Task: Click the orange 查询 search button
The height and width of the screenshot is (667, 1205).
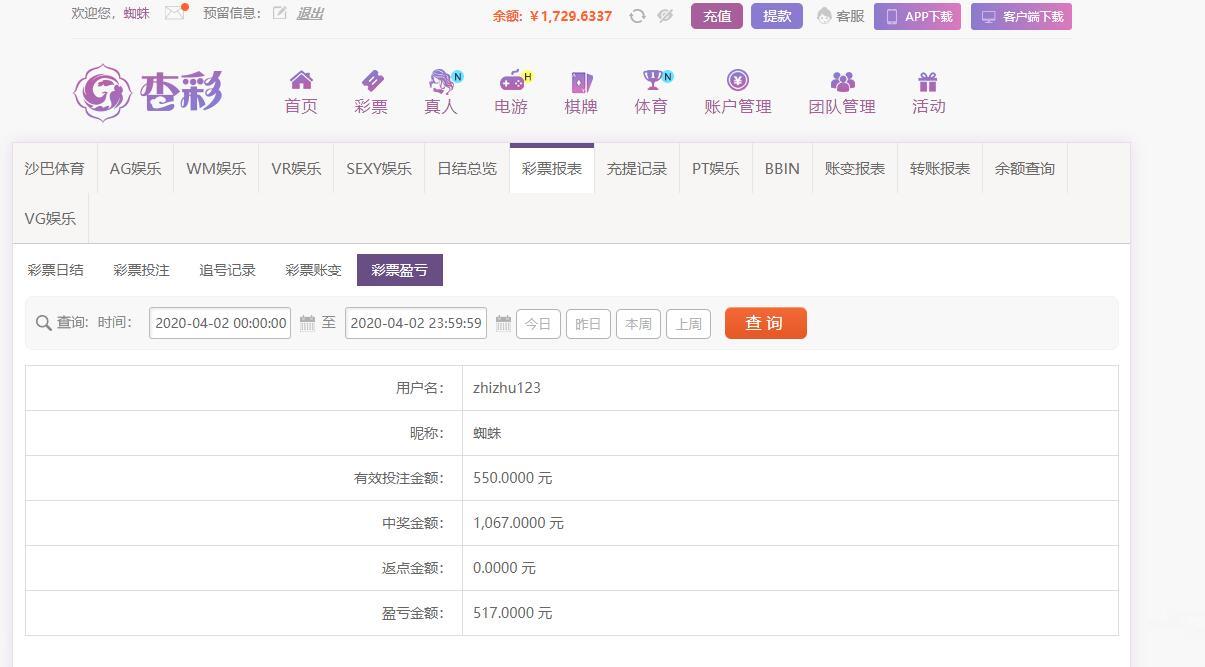Action: pyautogui.click(x=765, y=323)
